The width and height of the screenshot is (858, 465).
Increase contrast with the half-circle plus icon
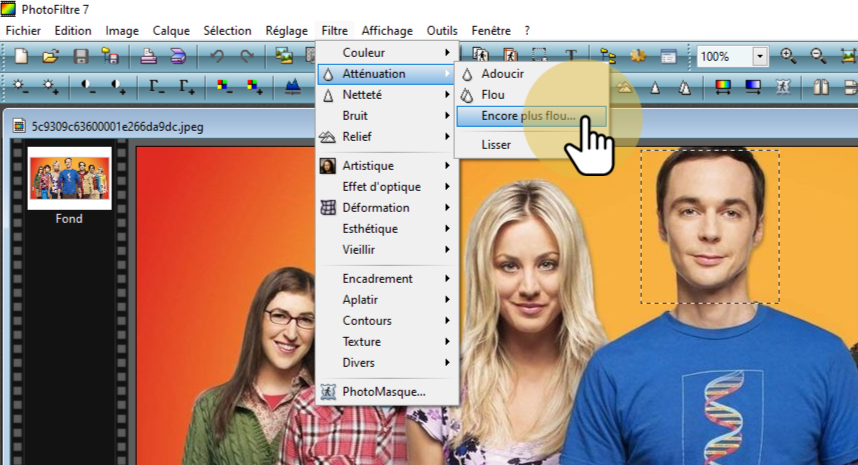tap(118, 86)
